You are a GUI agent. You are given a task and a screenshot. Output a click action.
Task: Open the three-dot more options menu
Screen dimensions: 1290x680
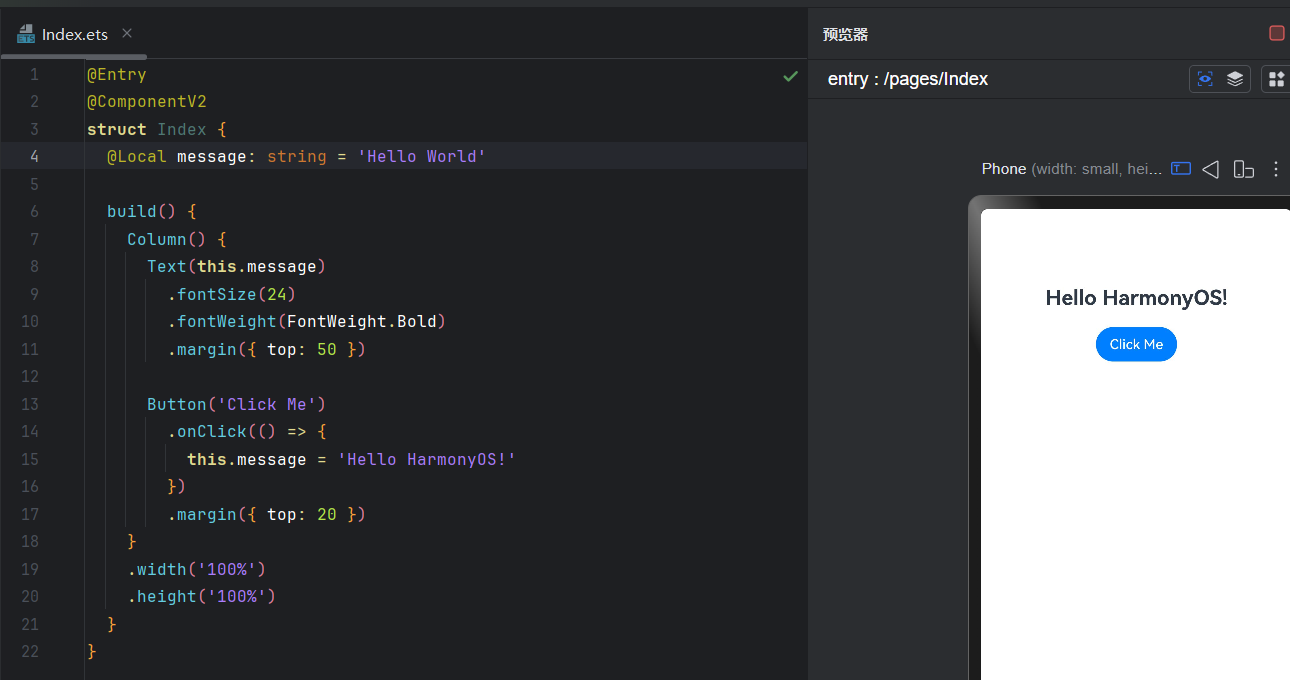1275,169
